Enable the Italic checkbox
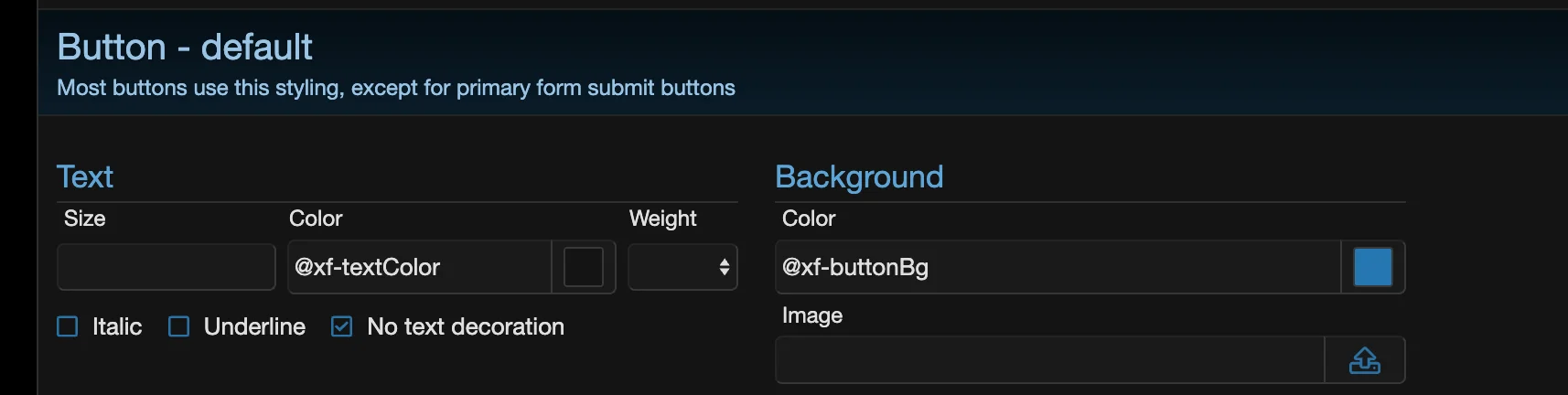This screenshot has width=1568, height=395. 68,326
